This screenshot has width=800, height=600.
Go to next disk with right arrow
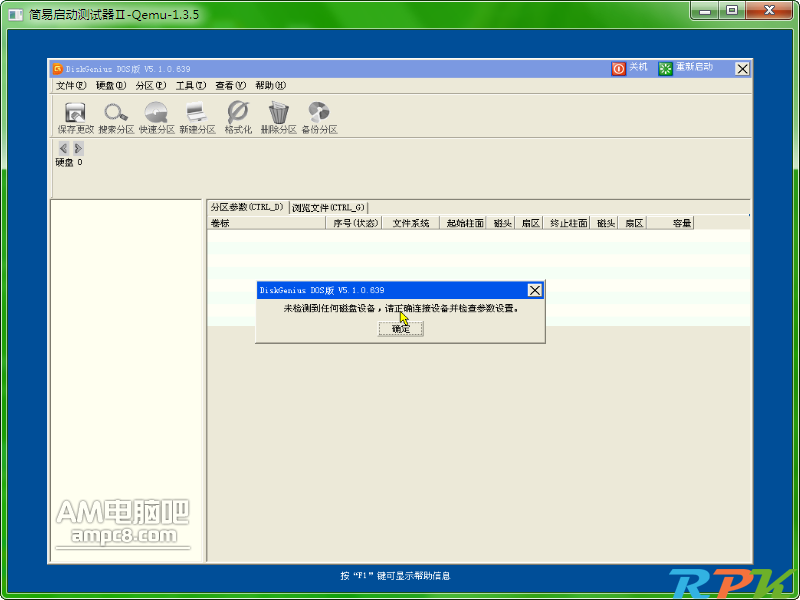click(78, 148)
